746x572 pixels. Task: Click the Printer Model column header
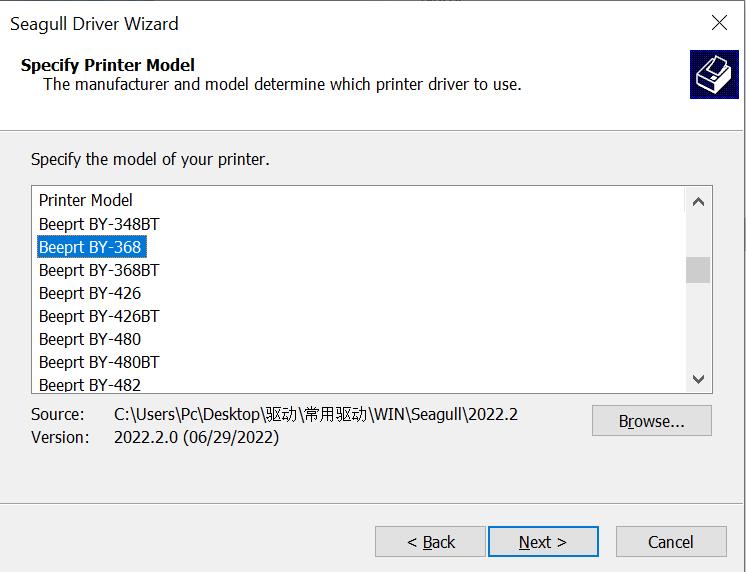(x=86, y=200)
